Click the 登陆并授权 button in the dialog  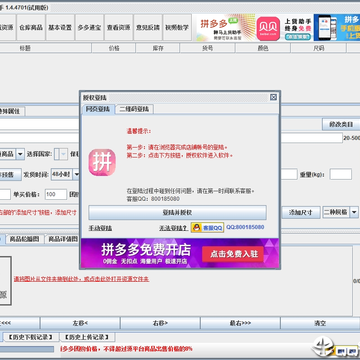[x=177, y=213]
